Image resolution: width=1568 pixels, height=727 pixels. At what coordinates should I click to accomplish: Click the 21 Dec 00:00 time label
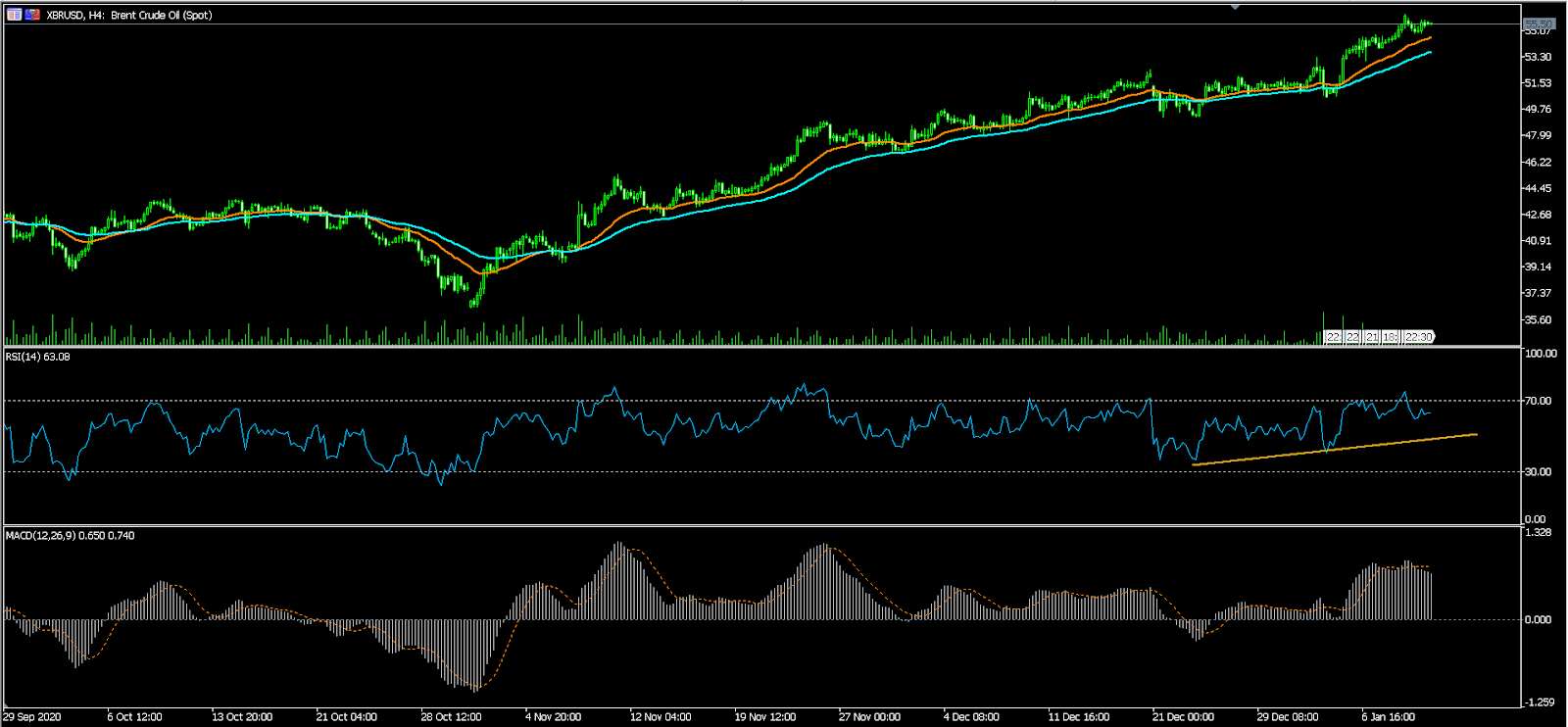tap(1184, 717)
